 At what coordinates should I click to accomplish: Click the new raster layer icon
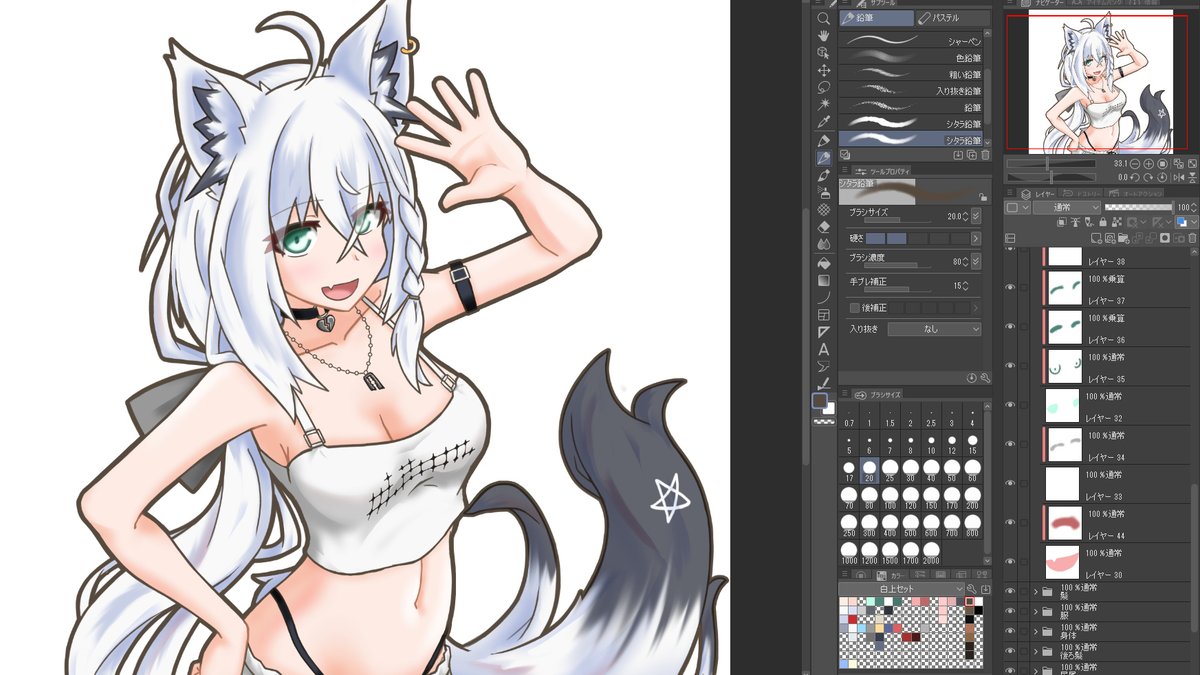(1098, 238)
